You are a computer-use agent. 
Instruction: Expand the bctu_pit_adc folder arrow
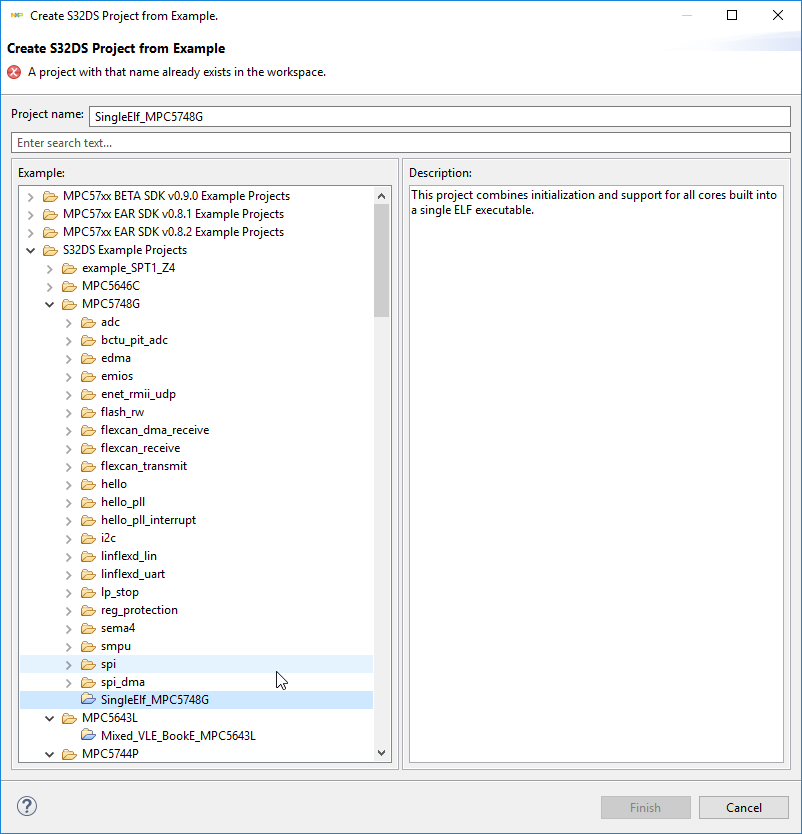coord(69,340)
